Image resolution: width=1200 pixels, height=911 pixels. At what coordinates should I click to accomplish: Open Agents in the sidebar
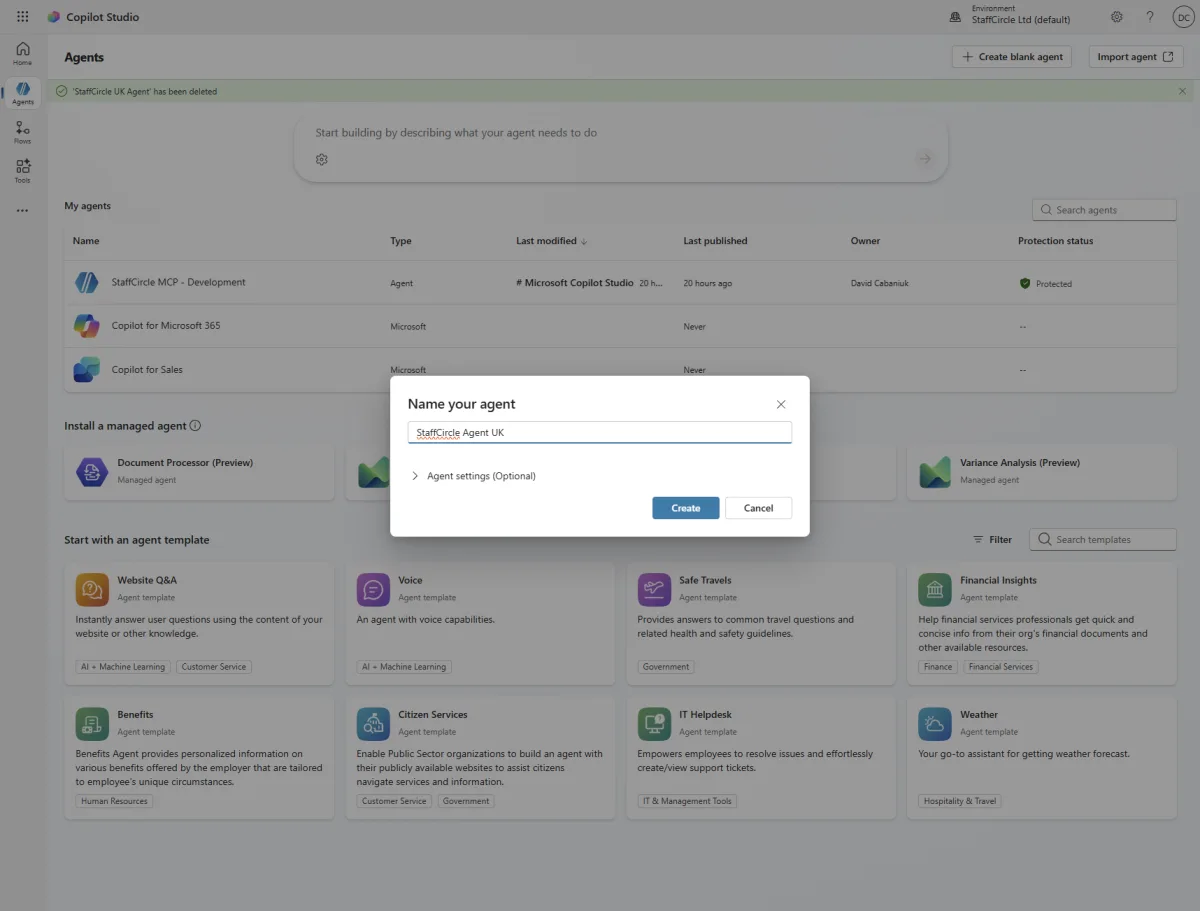[x=22, y=94]
